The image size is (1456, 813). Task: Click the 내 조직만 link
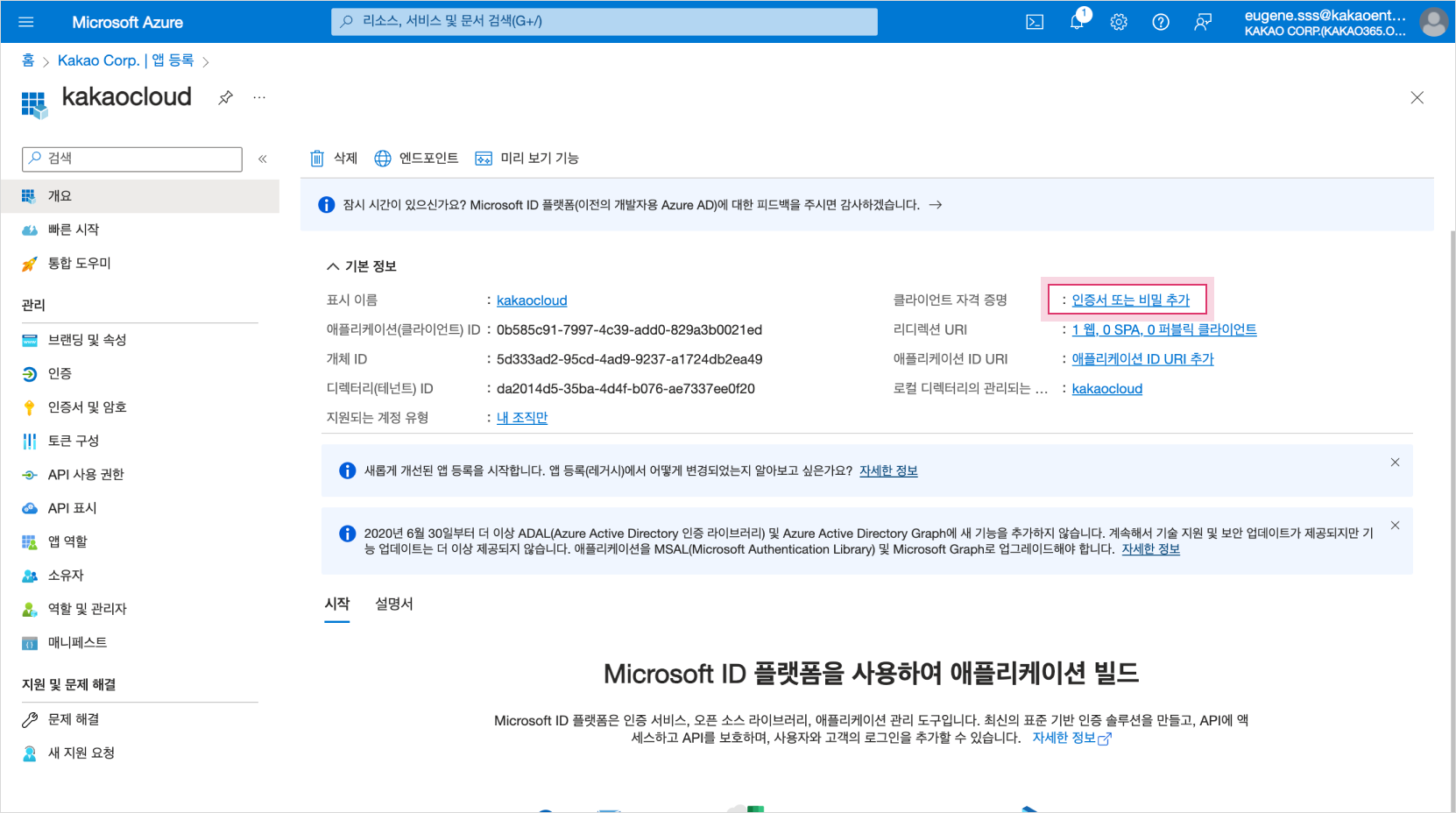pyautogui.click(x=522, y=418)
